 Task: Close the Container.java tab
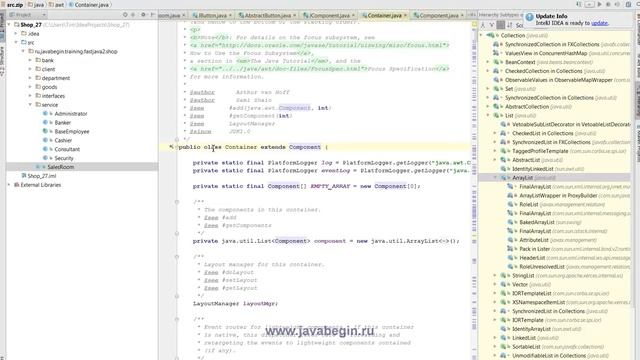(x=405, y=16)
